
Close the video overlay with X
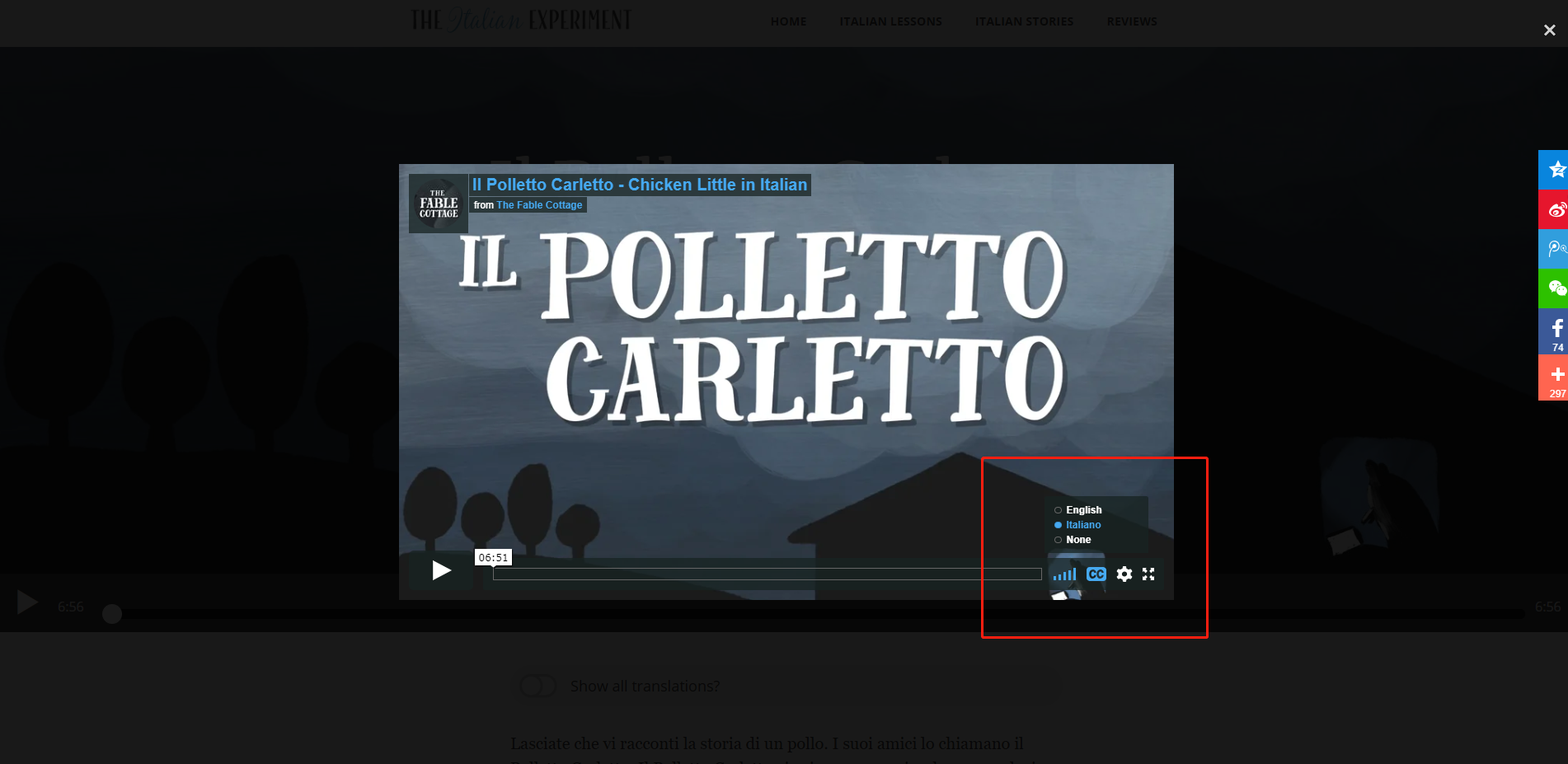click(1549, 30)
